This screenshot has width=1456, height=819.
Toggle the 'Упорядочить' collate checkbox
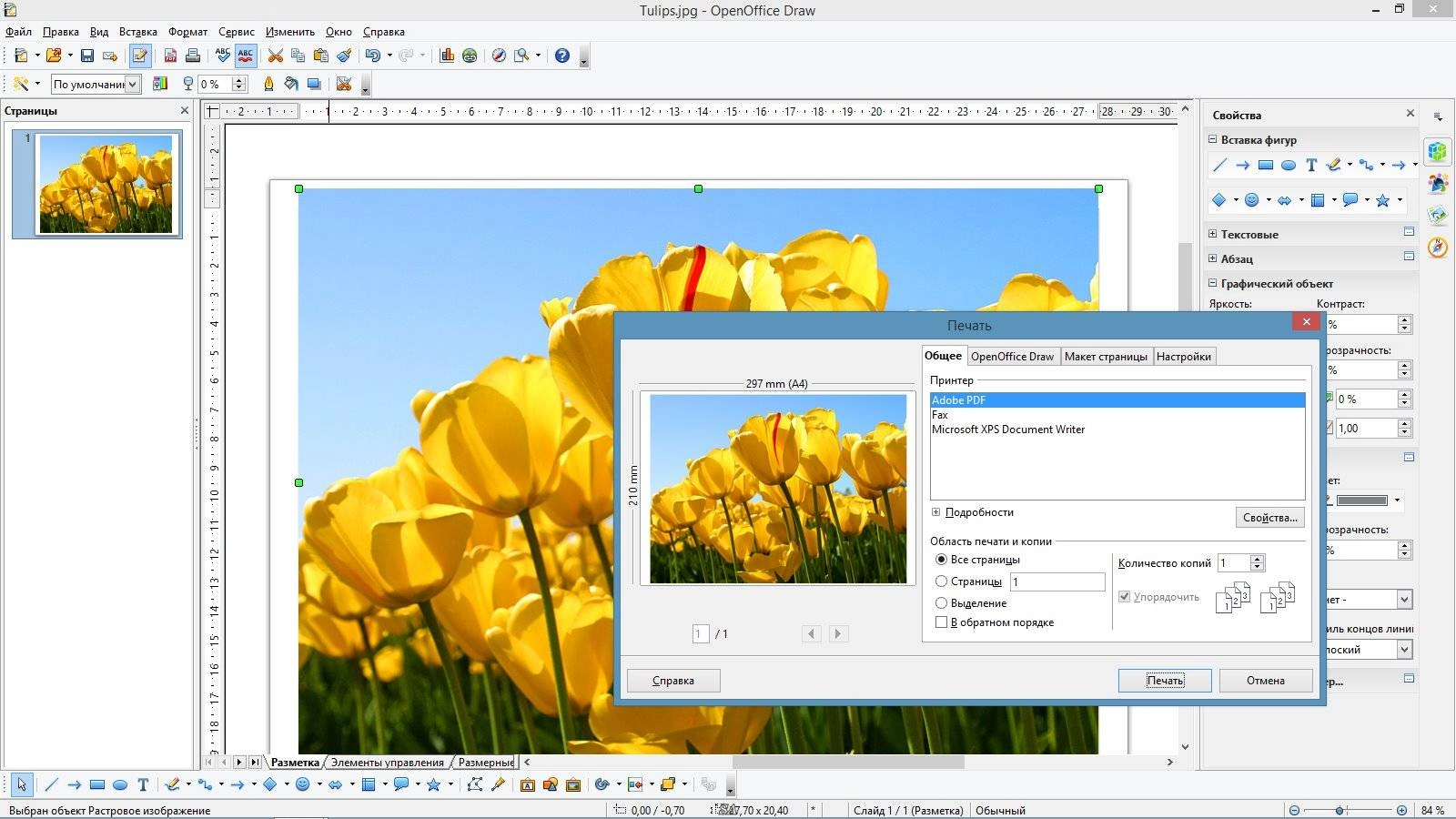click(1125, 597)
